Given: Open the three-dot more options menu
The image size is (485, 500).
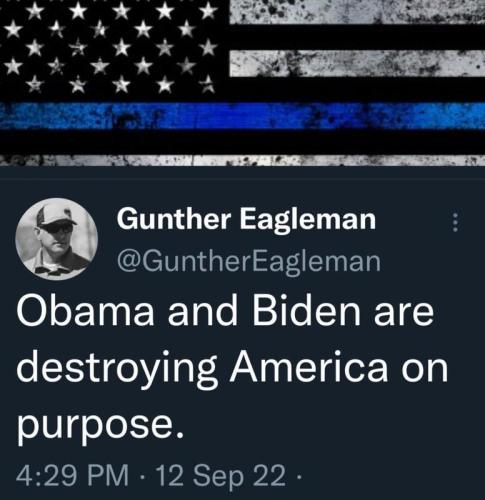Looking at the screenshot, I should coord(456,223).
